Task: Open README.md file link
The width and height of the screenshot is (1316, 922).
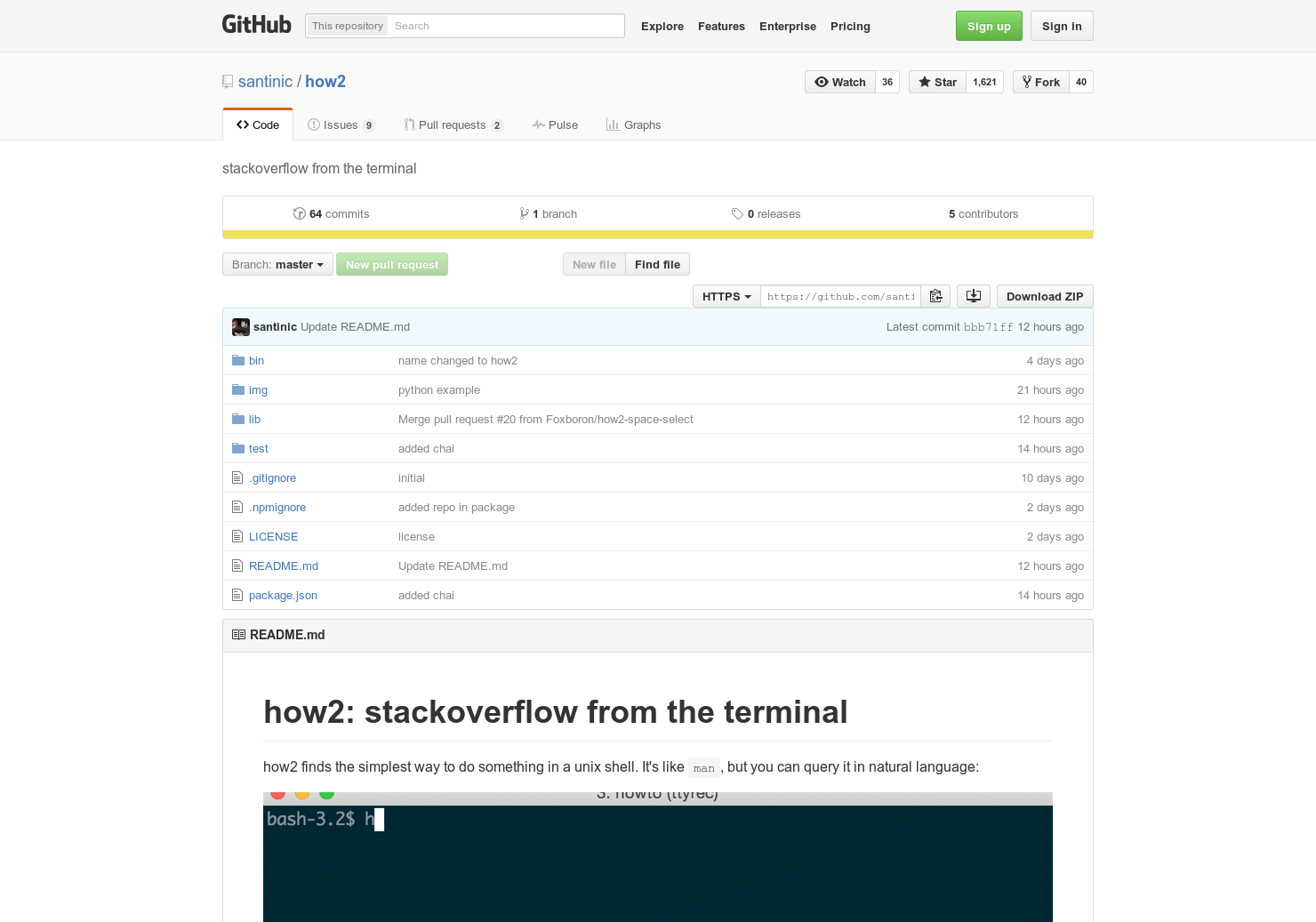Action: 284,565
